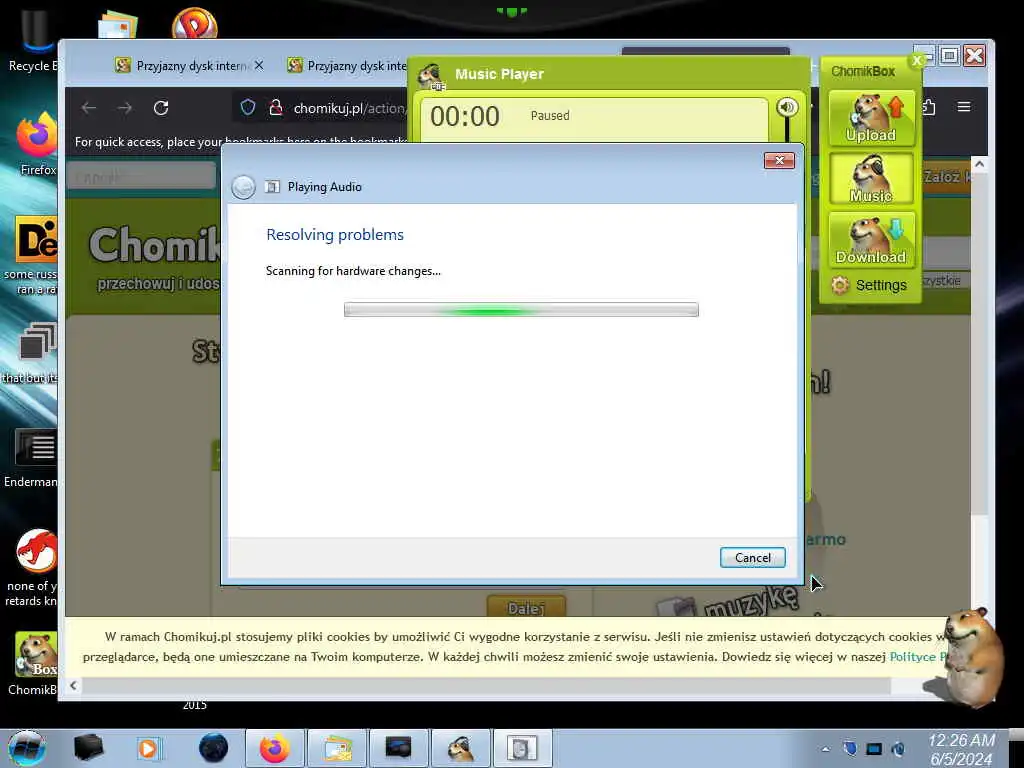Reload the page in Firefox
The width and height of the screenshot is (1024, 768).
pos(161,108)
